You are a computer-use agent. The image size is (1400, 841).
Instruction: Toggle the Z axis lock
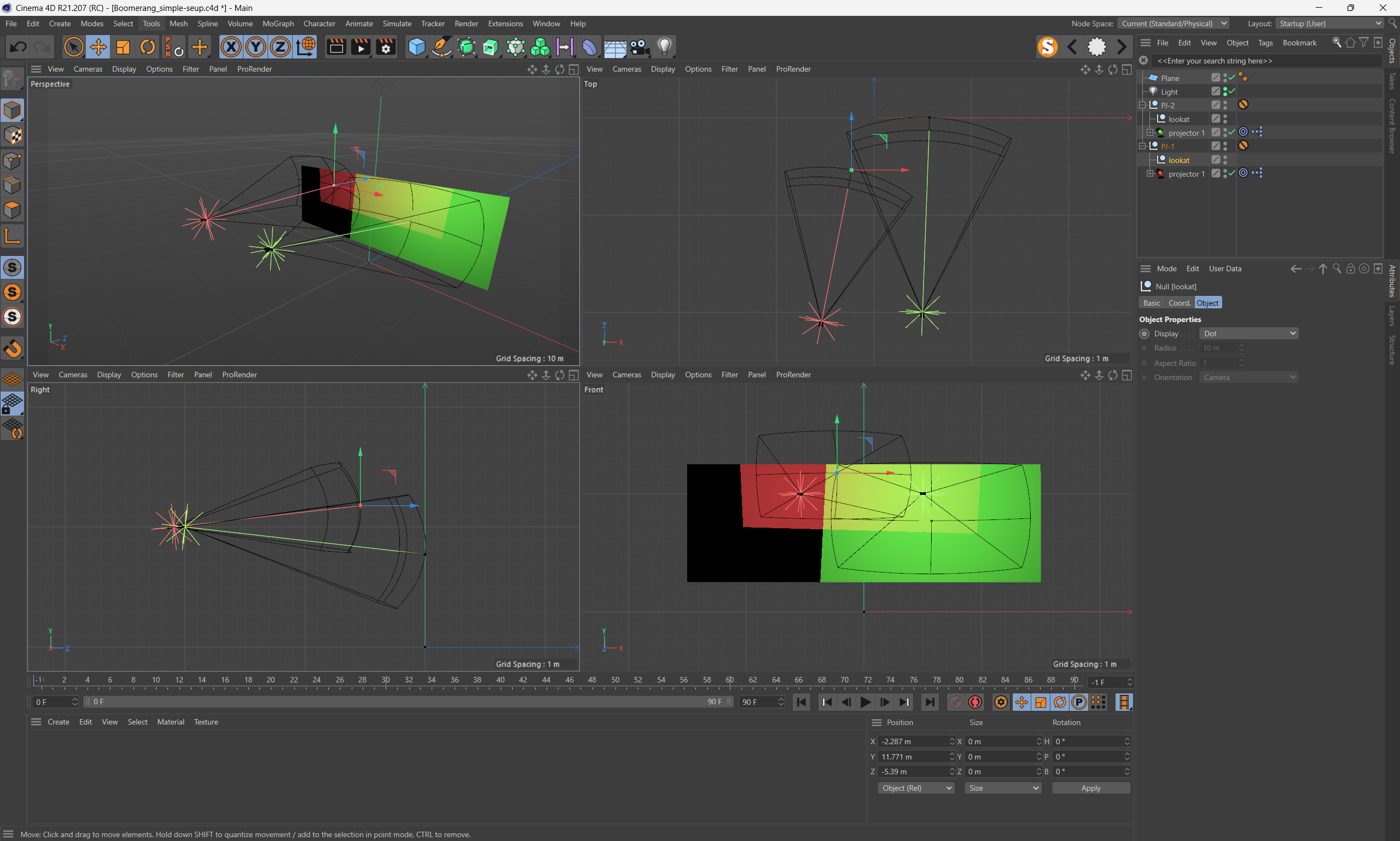pyautogui.click(x=280, y=47)
